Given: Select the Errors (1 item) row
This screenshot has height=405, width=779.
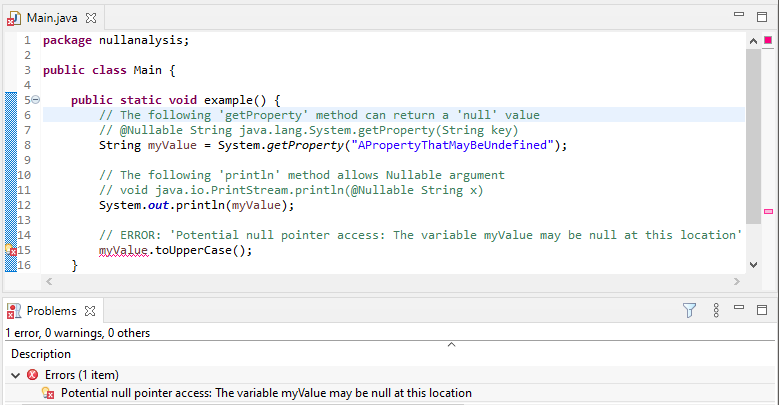Looking at the screenshot, I should click(390, 375).
